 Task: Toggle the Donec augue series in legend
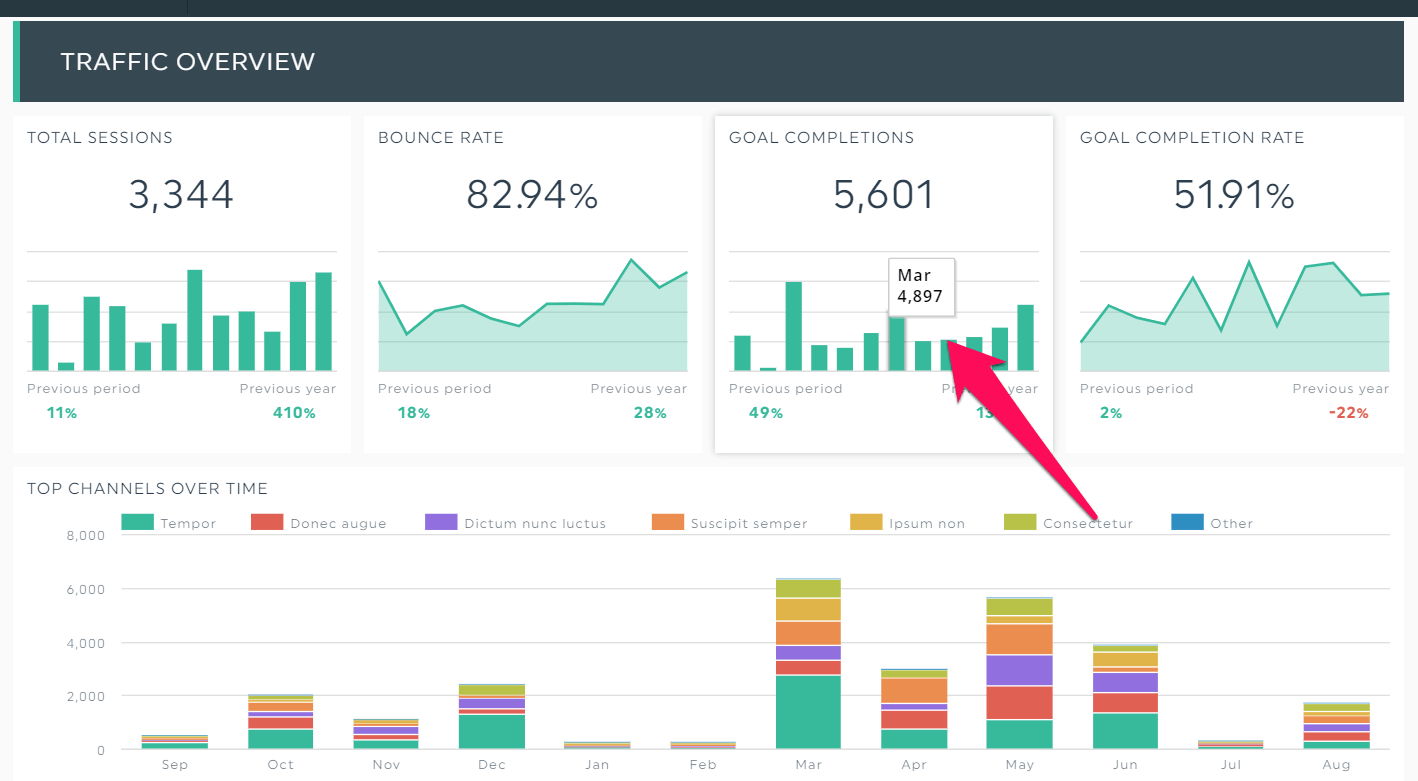[338, 523]
